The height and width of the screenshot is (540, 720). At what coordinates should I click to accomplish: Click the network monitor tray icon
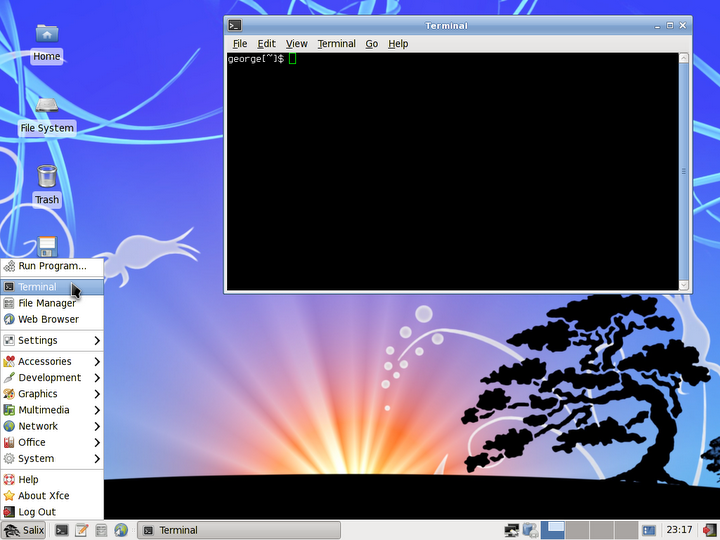click(x=511, y=530)
